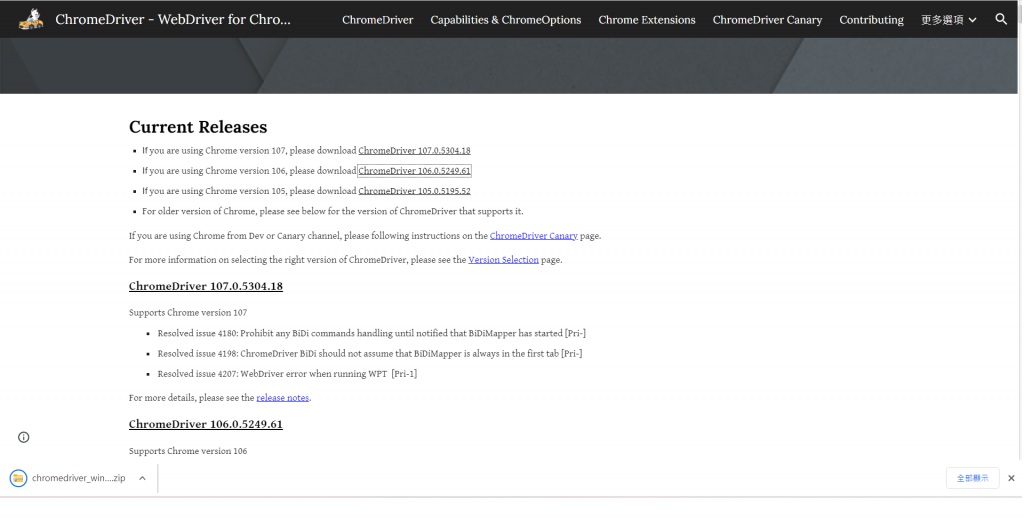Open ChromeDriver 106.0.5249.61 heading link

(x=206, y=424)
